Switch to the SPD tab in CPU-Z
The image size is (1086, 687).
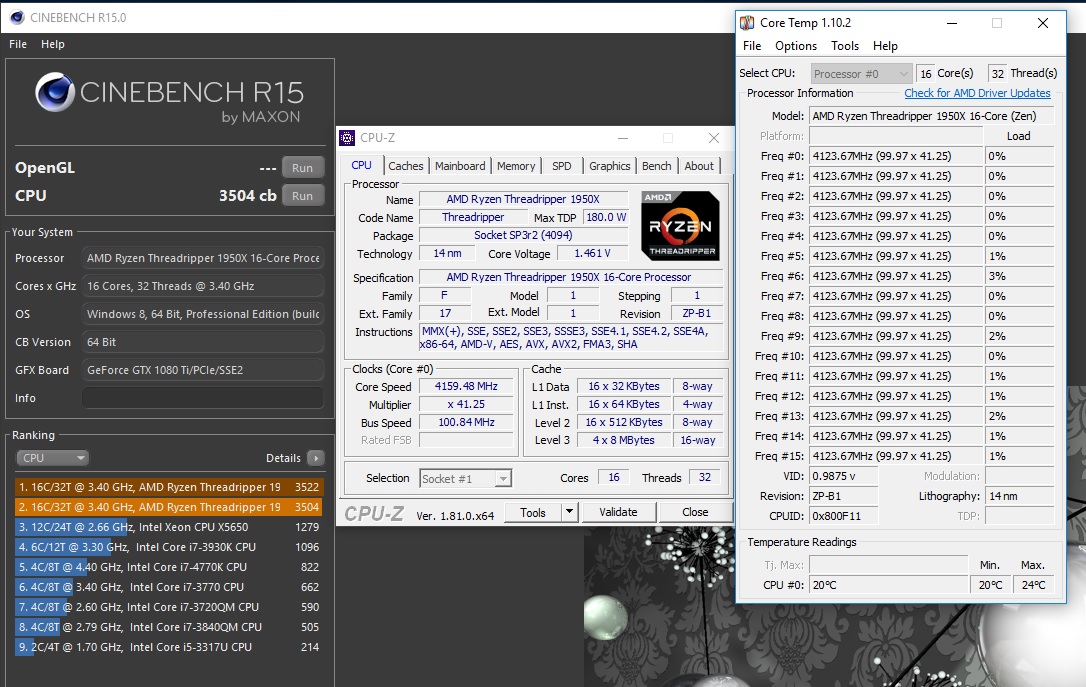tap(562, 166)
